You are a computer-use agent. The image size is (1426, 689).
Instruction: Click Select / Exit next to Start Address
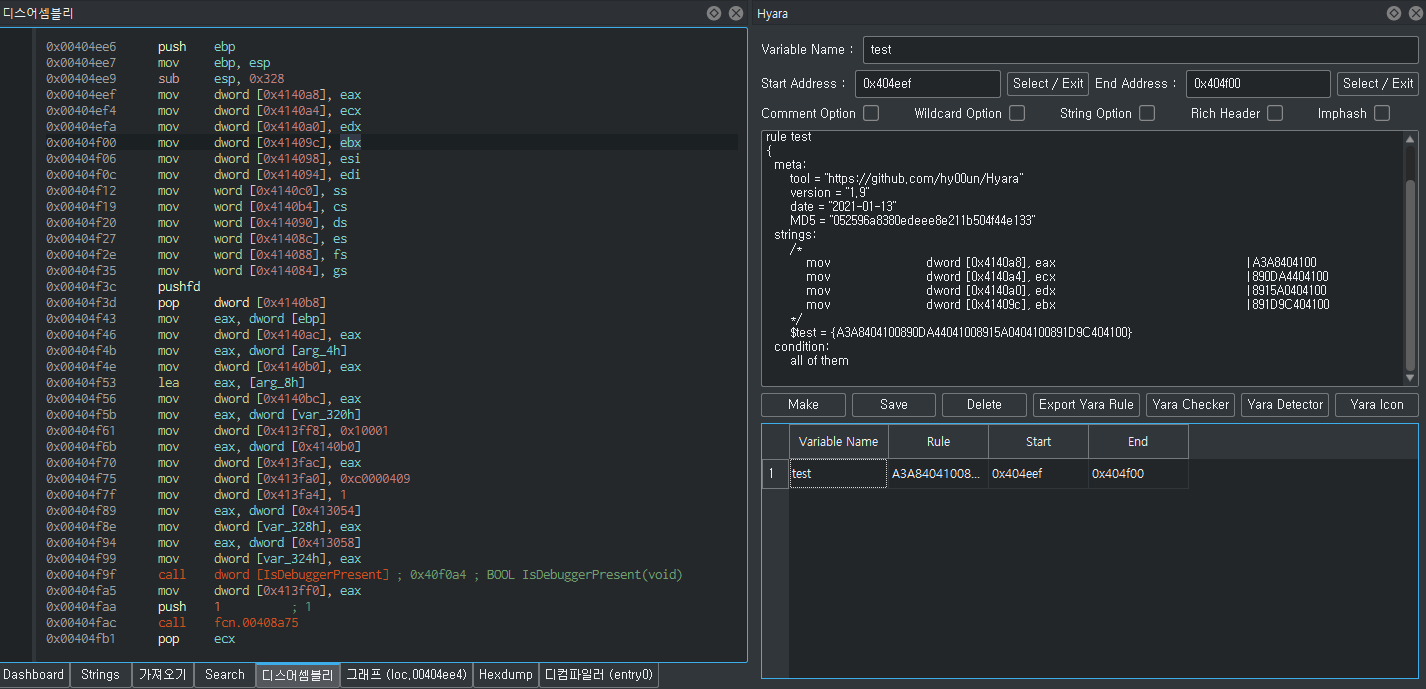tap(1047, 84)
